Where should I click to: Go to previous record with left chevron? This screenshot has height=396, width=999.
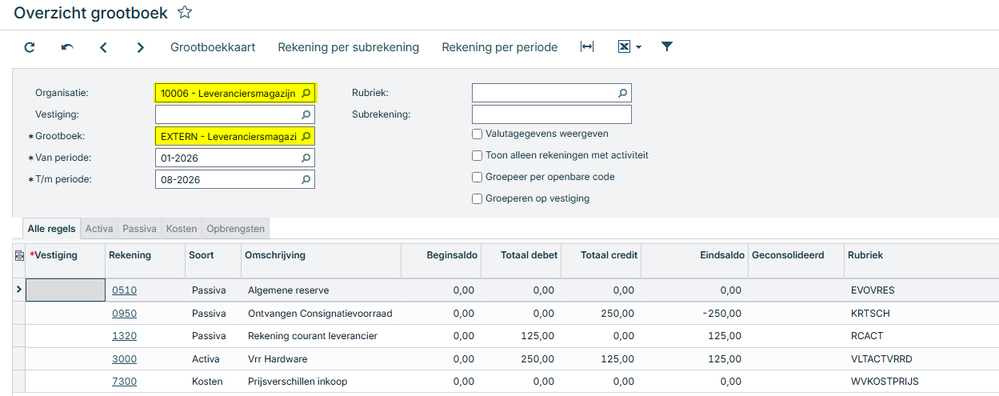[103, 47]
